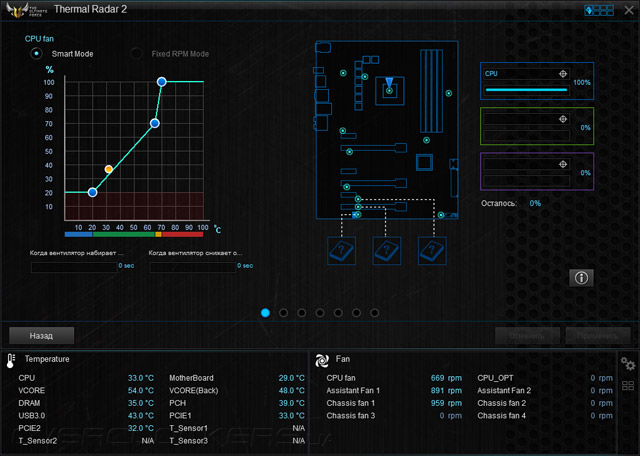
Task: Click the PCH chip on motherboard diagram
Action: coord(424,162)
